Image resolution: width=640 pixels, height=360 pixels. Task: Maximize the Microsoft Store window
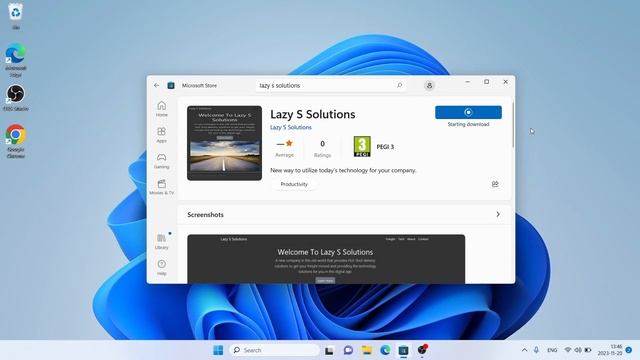click(x=487, y=82)
